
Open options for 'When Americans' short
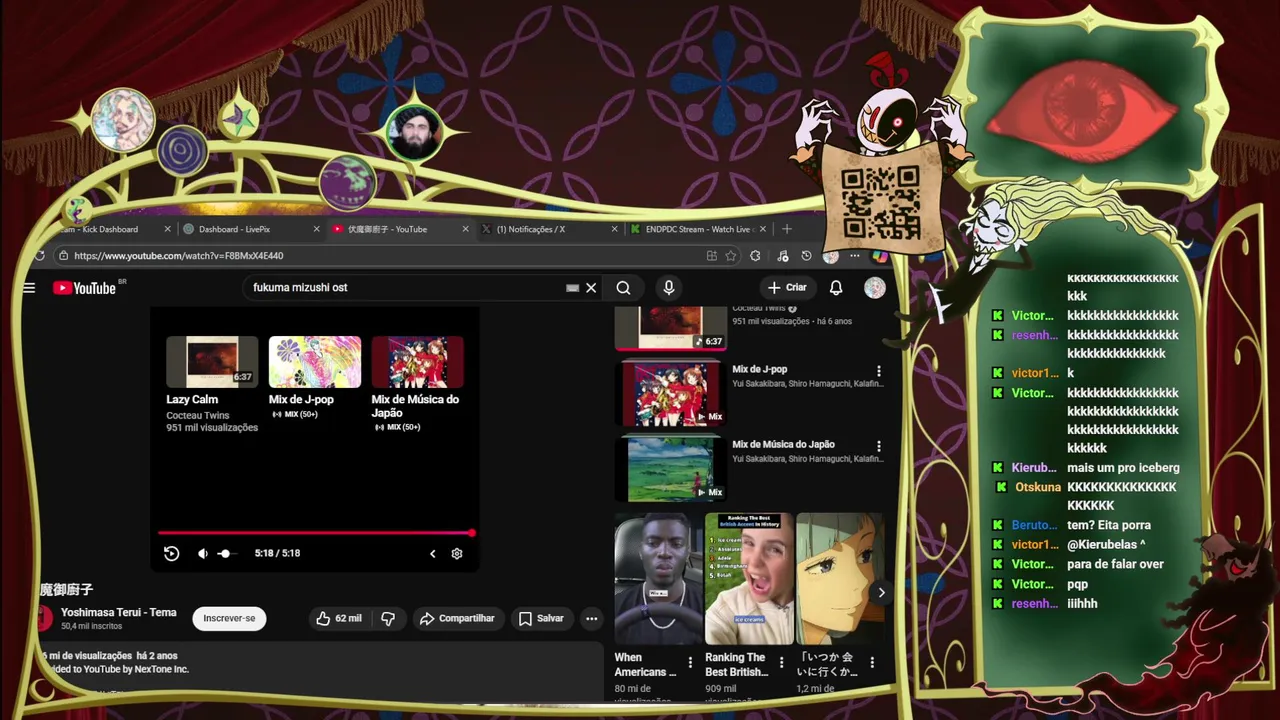690,662
